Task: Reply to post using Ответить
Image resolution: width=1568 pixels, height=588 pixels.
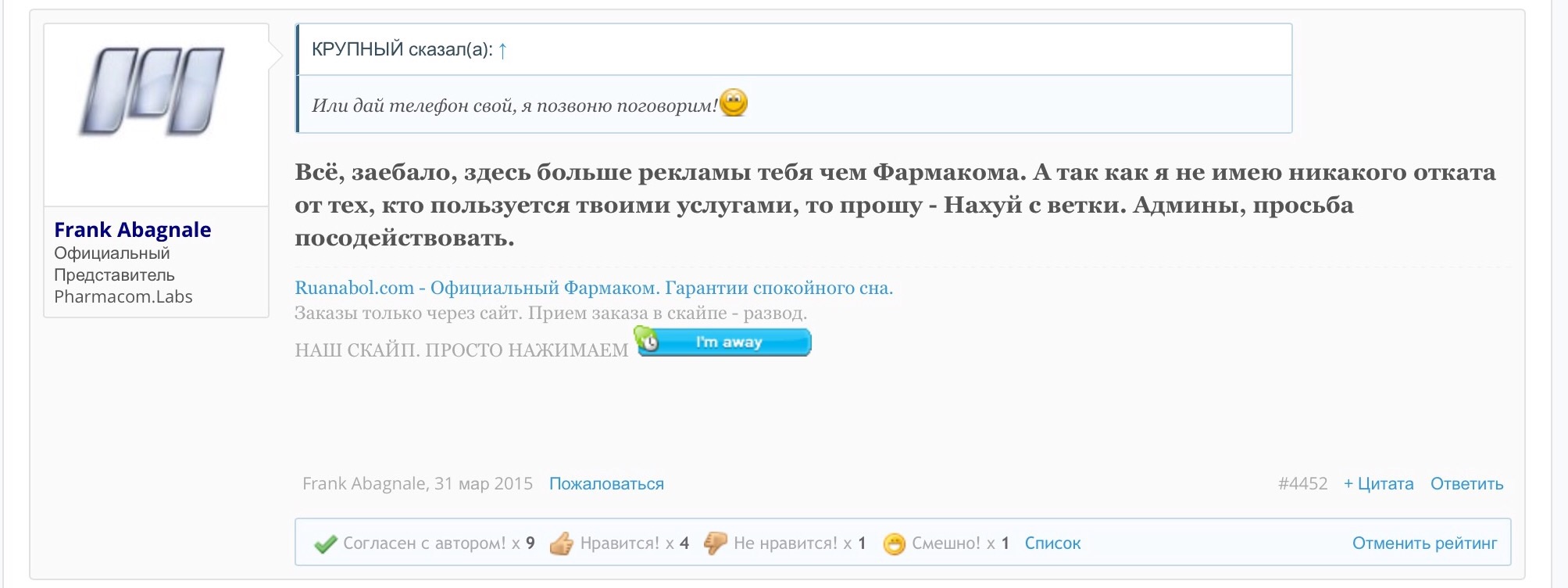Action: coord(1466,484)
